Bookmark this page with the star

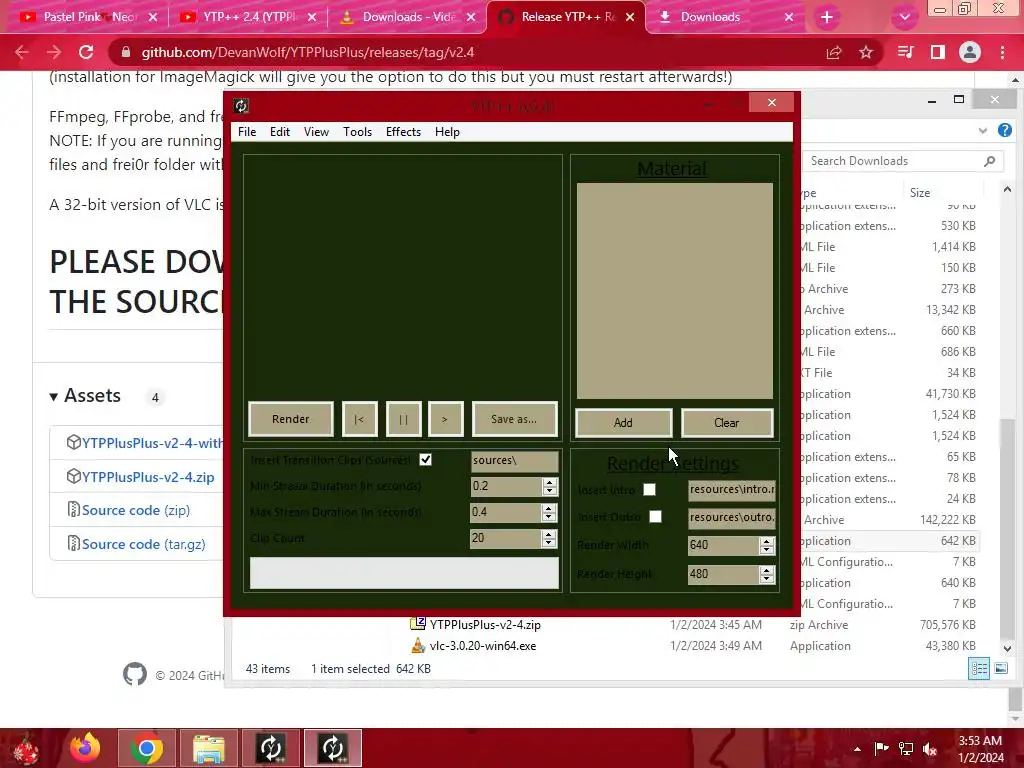click(866, 52)
